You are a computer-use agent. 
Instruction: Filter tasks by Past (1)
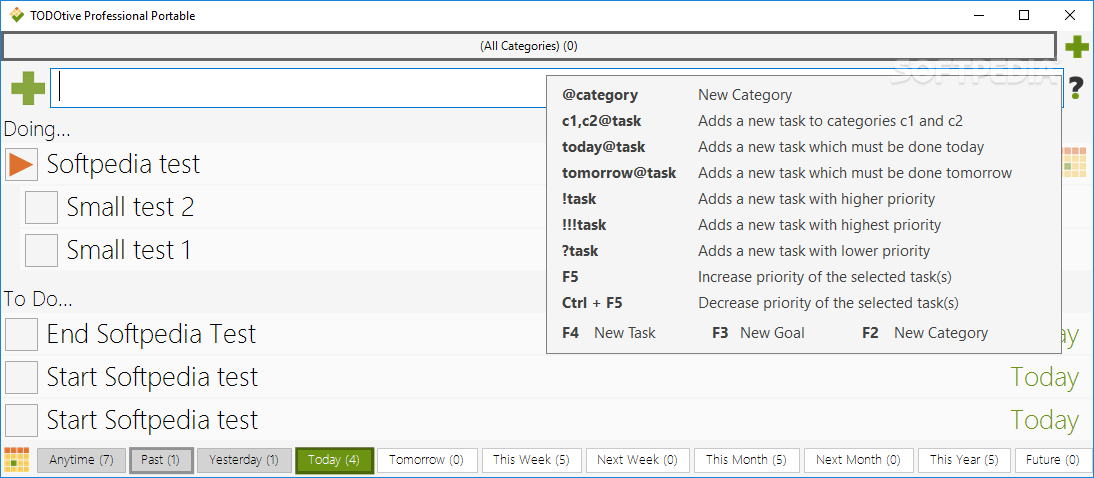(161, 460)
